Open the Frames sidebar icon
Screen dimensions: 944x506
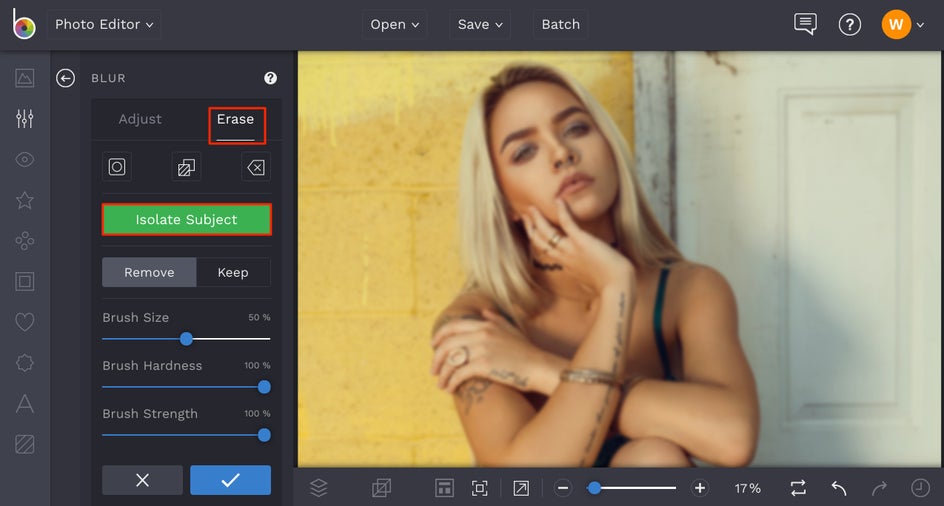[25, 281]
